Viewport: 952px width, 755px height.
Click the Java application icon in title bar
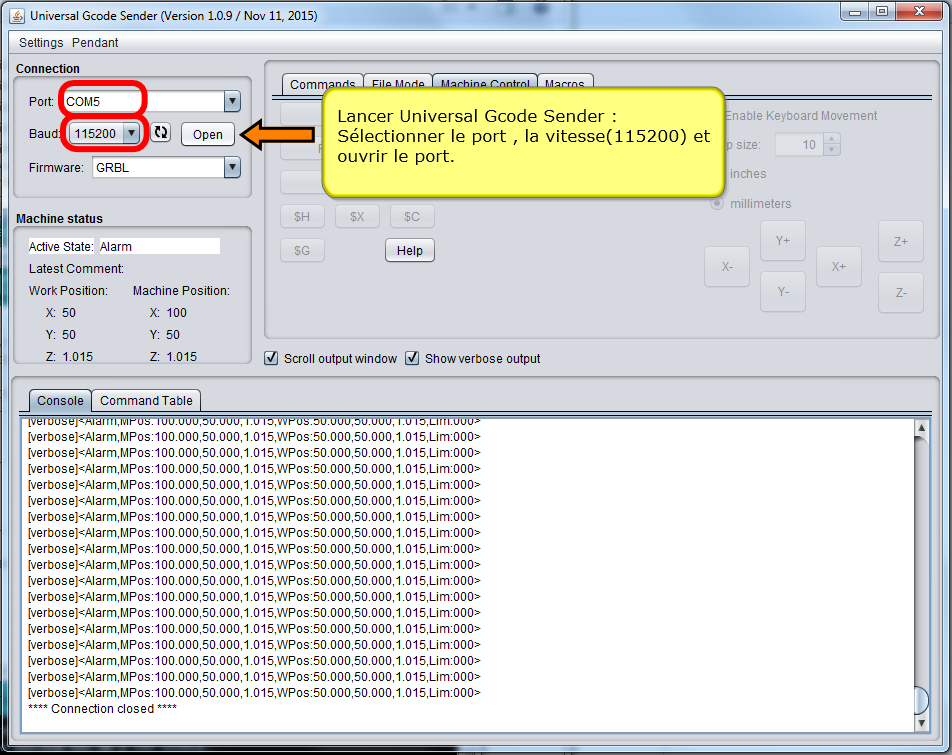coord(17,15)
